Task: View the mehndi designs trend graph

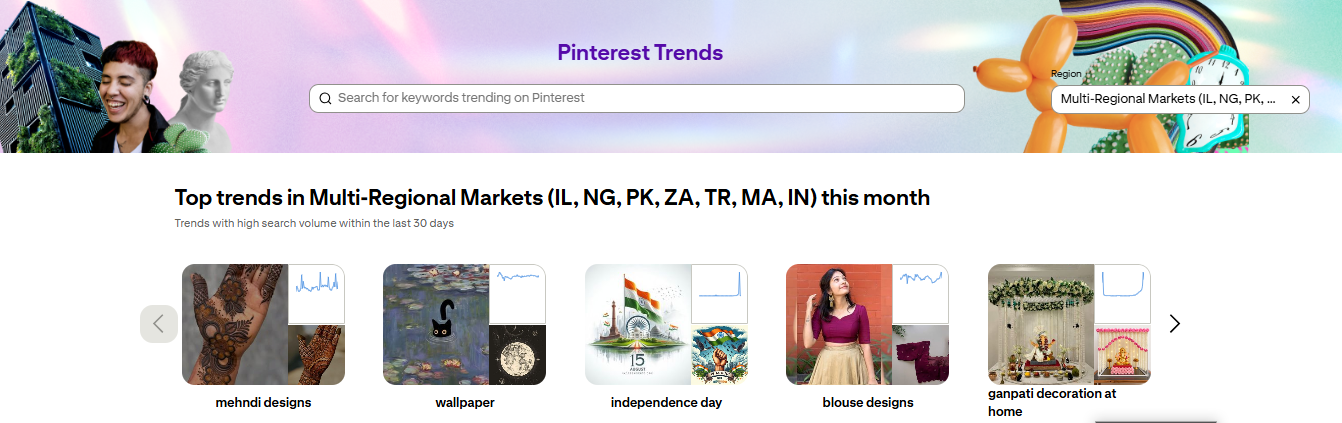Action: click(x=316, y=294)
